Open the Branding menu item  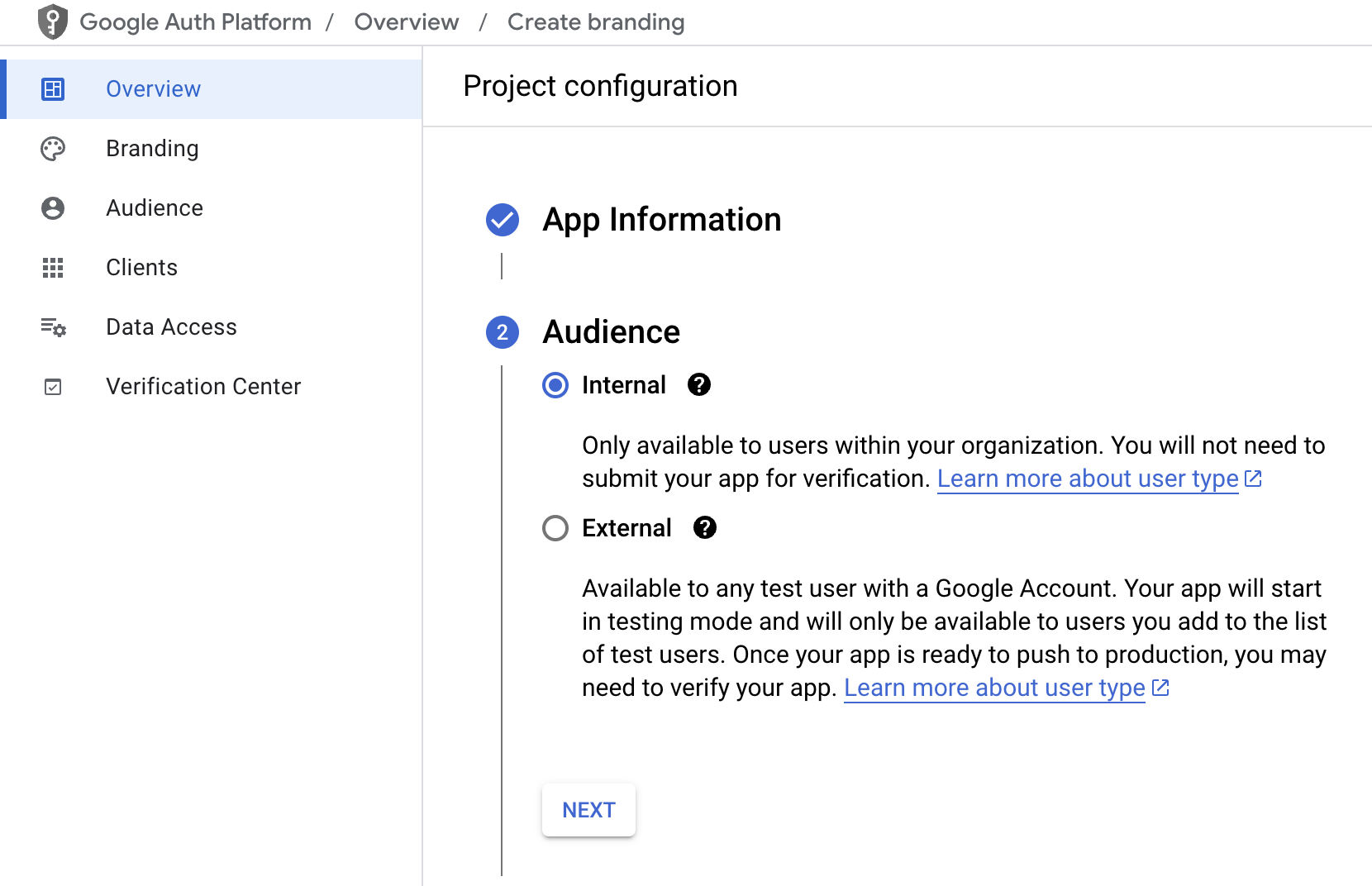coord(152,149)
